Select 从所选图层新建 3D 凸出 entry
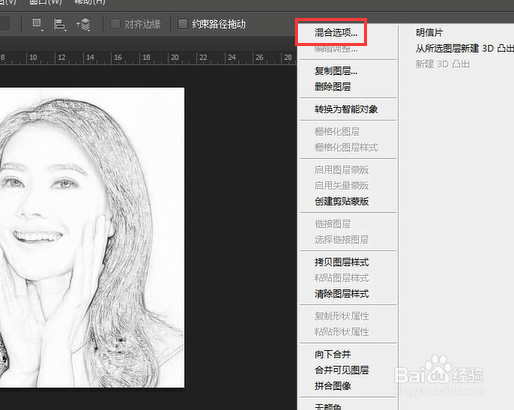514x410 pixels. pos(464,48)
